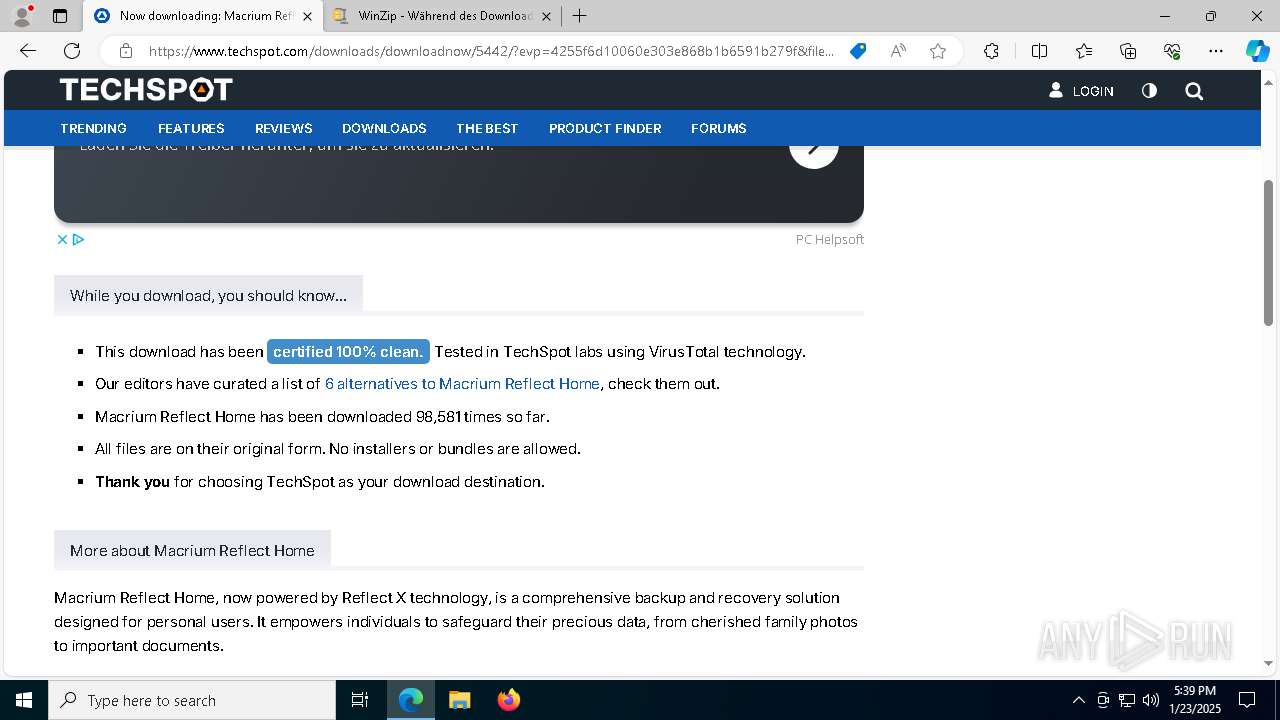Refresh the current page
Viewport: 1280px width, 720px height.
pyautogui.click(x=72, y=51)
